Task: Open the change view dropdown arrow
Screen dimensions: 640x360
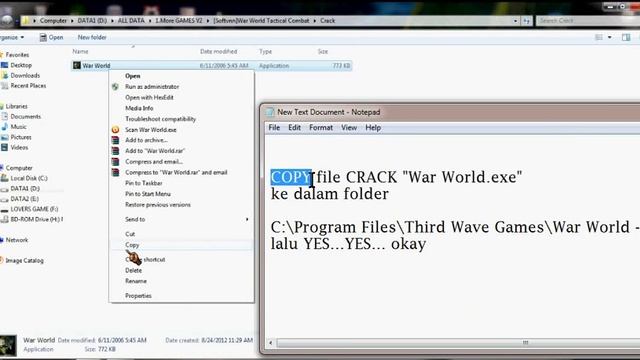Action: point(609,38)
